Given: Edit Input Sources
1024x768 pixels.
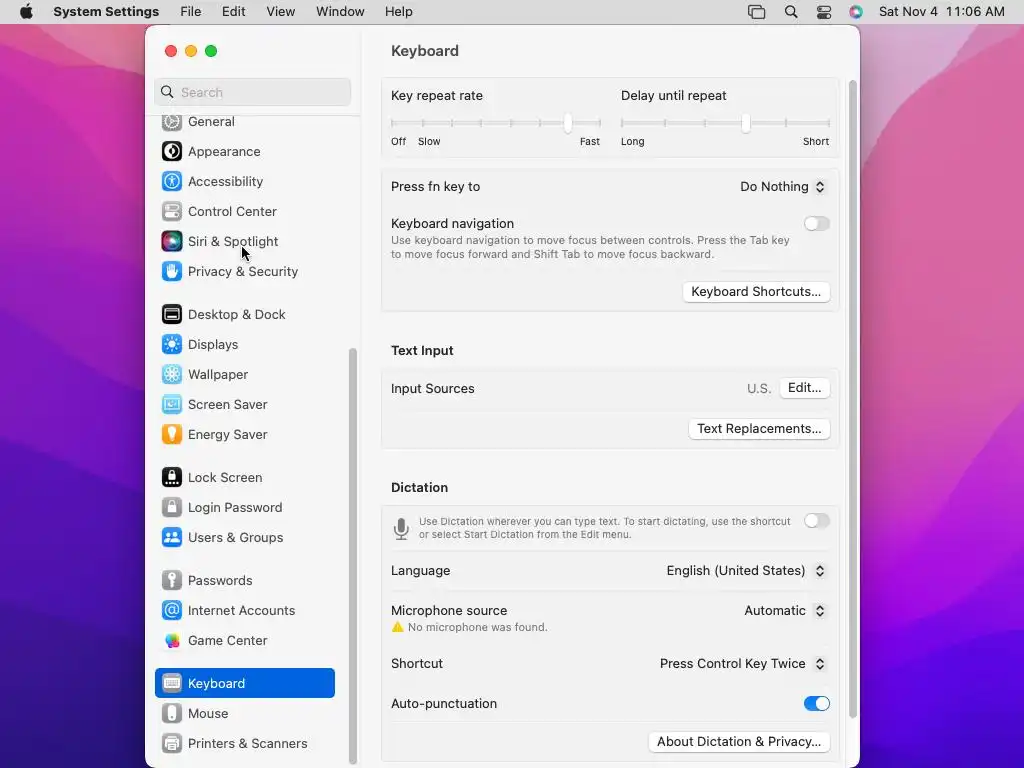Looking at the screenshot, I should coord(805,388).
